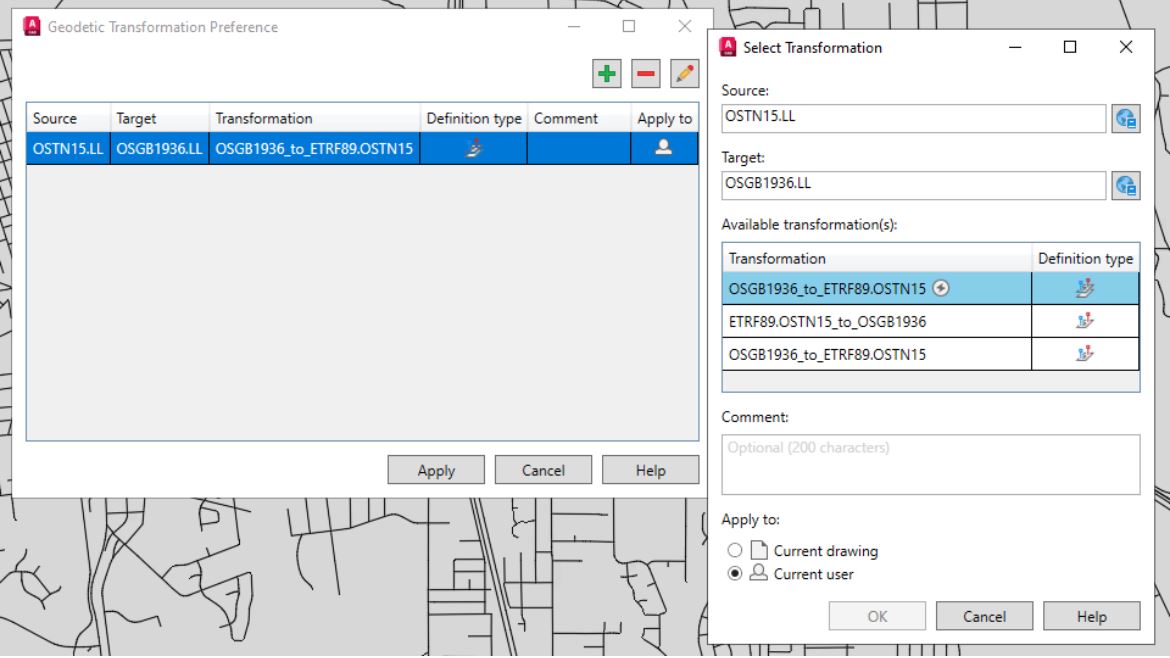
Task: Click the pencil edit transformation icon
Action: point(684,74)
